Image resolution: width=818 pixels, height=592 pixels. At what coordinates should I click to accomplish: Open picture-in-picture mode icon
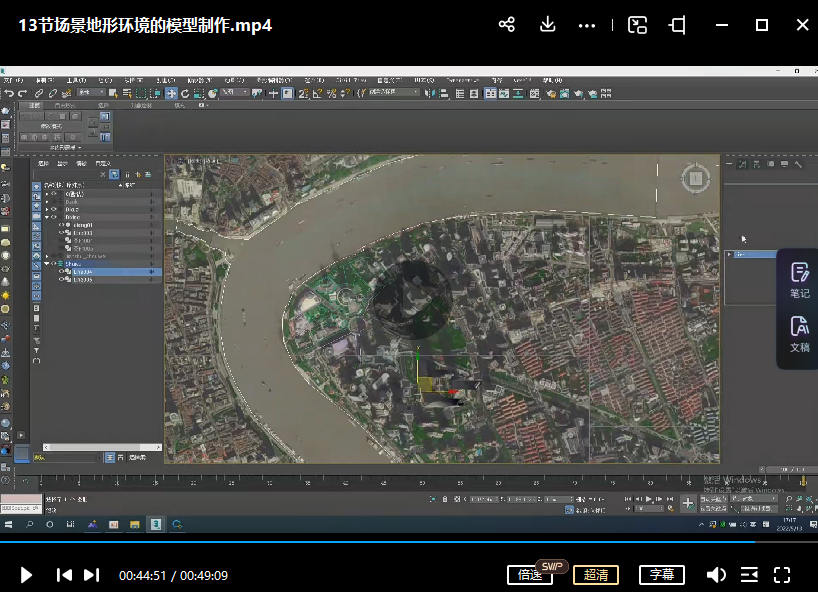click(637, 25)
